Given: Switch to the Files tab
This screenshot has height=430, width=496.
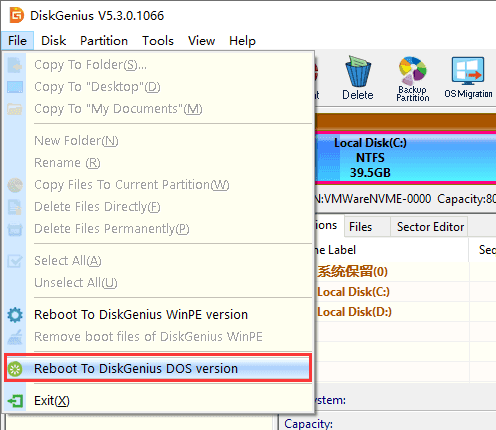Looking at the screenshot, I should (367, 227).
